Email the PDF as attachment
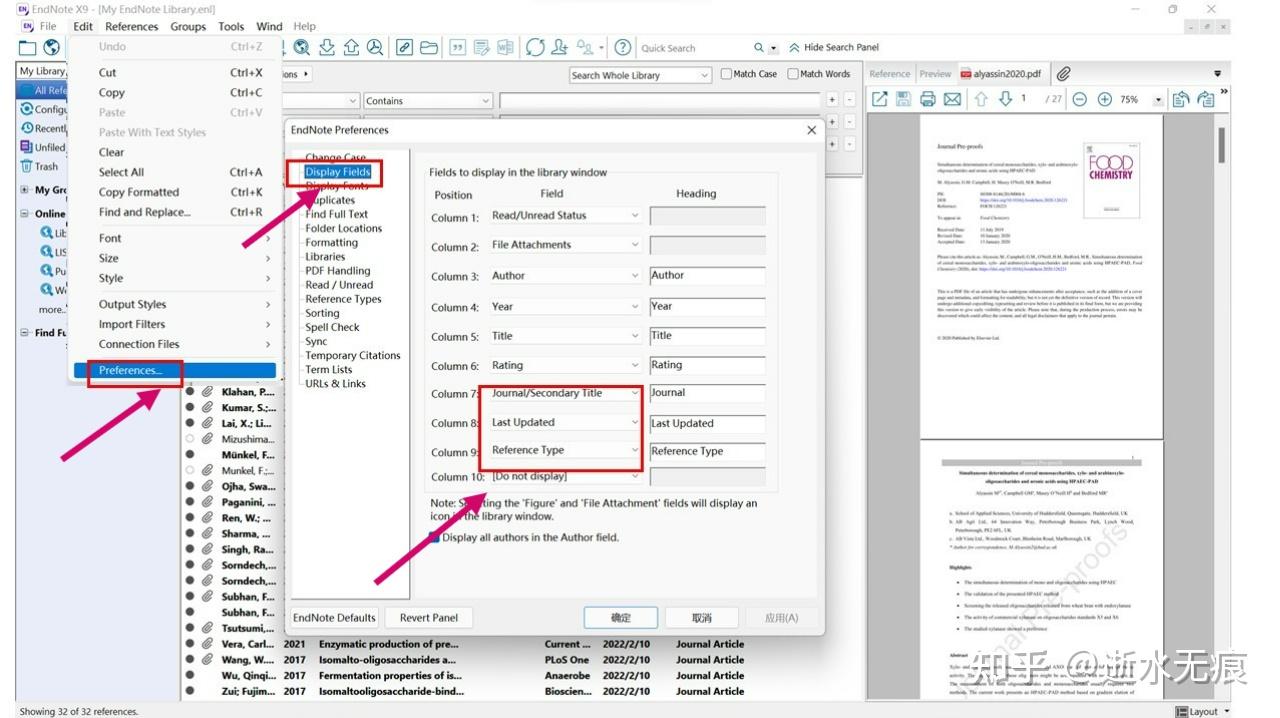This screenshot has height=718, width=1280. click(950, 99)
